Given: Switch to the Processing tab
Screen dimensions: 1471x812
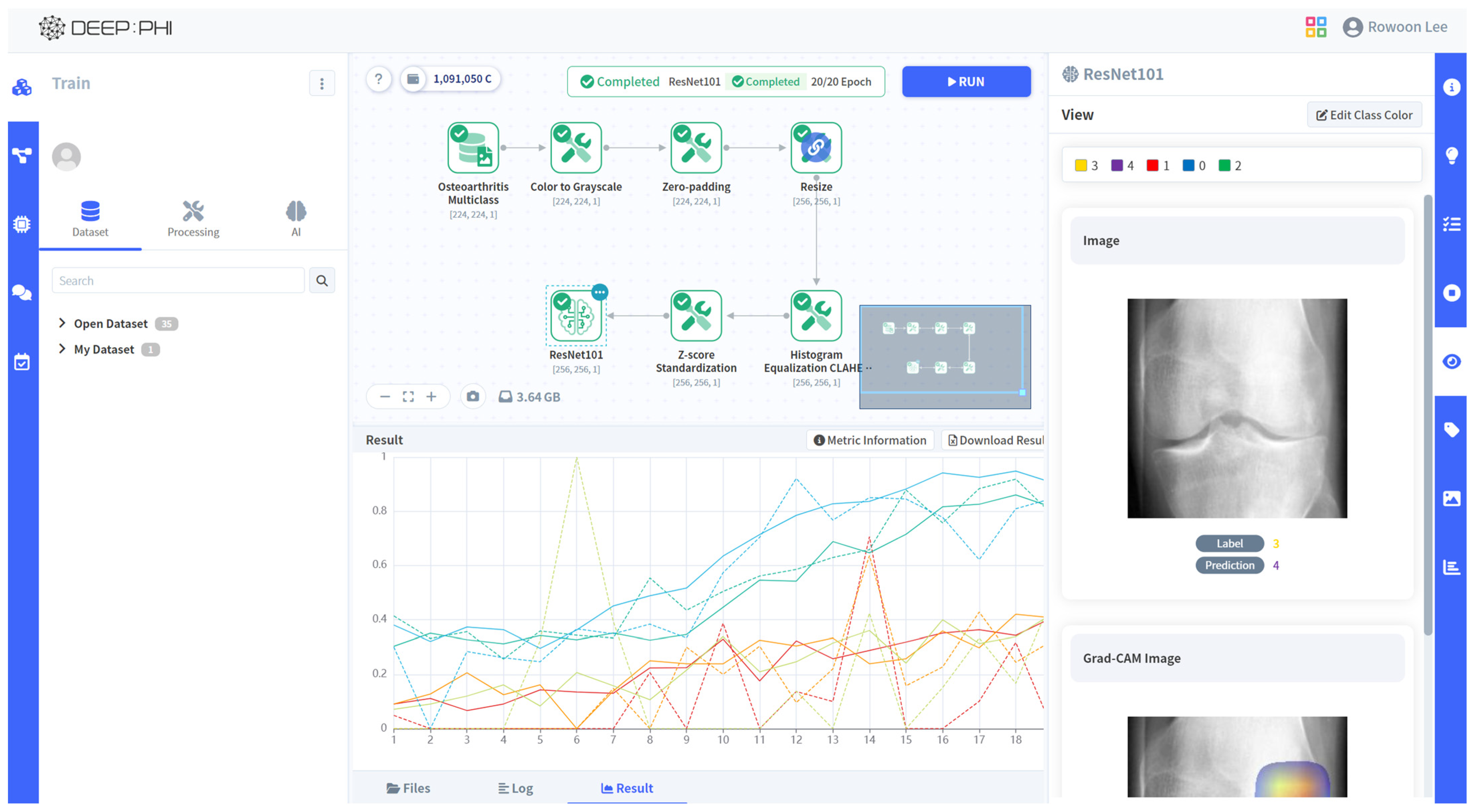Looking at the screenshot, I should (x=193, y=219).
